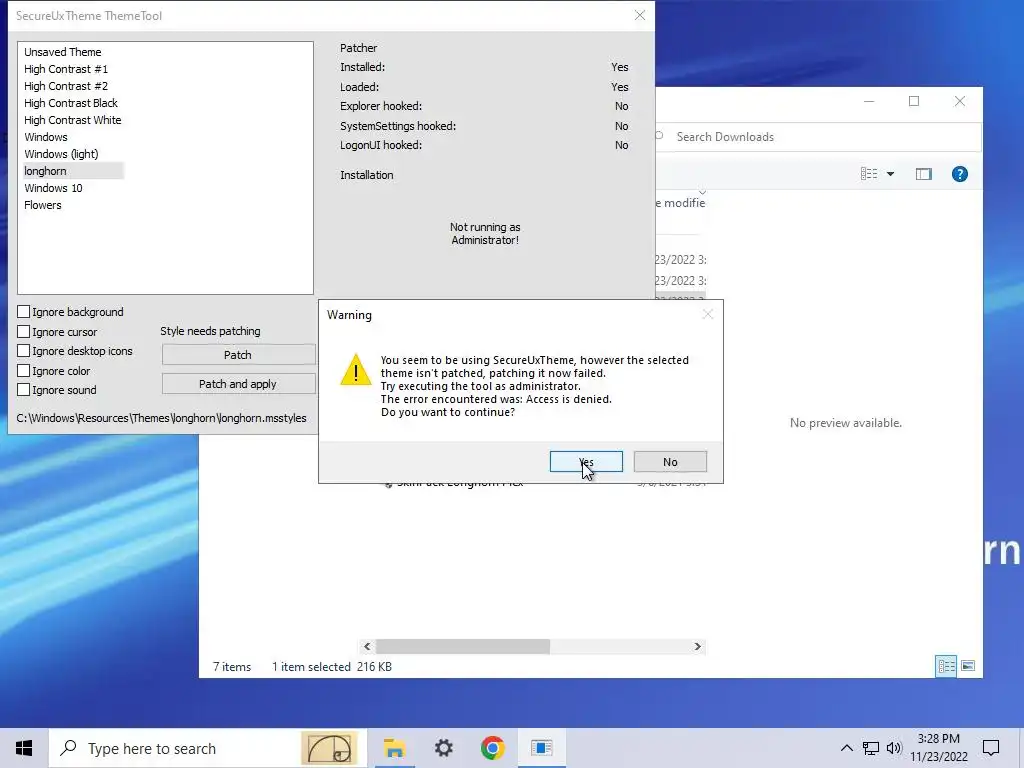Image resolution: width=1024 pixels, height=768 pixels.
Task: Switch Explorer to large icons view
Action: tap(968, 666)
